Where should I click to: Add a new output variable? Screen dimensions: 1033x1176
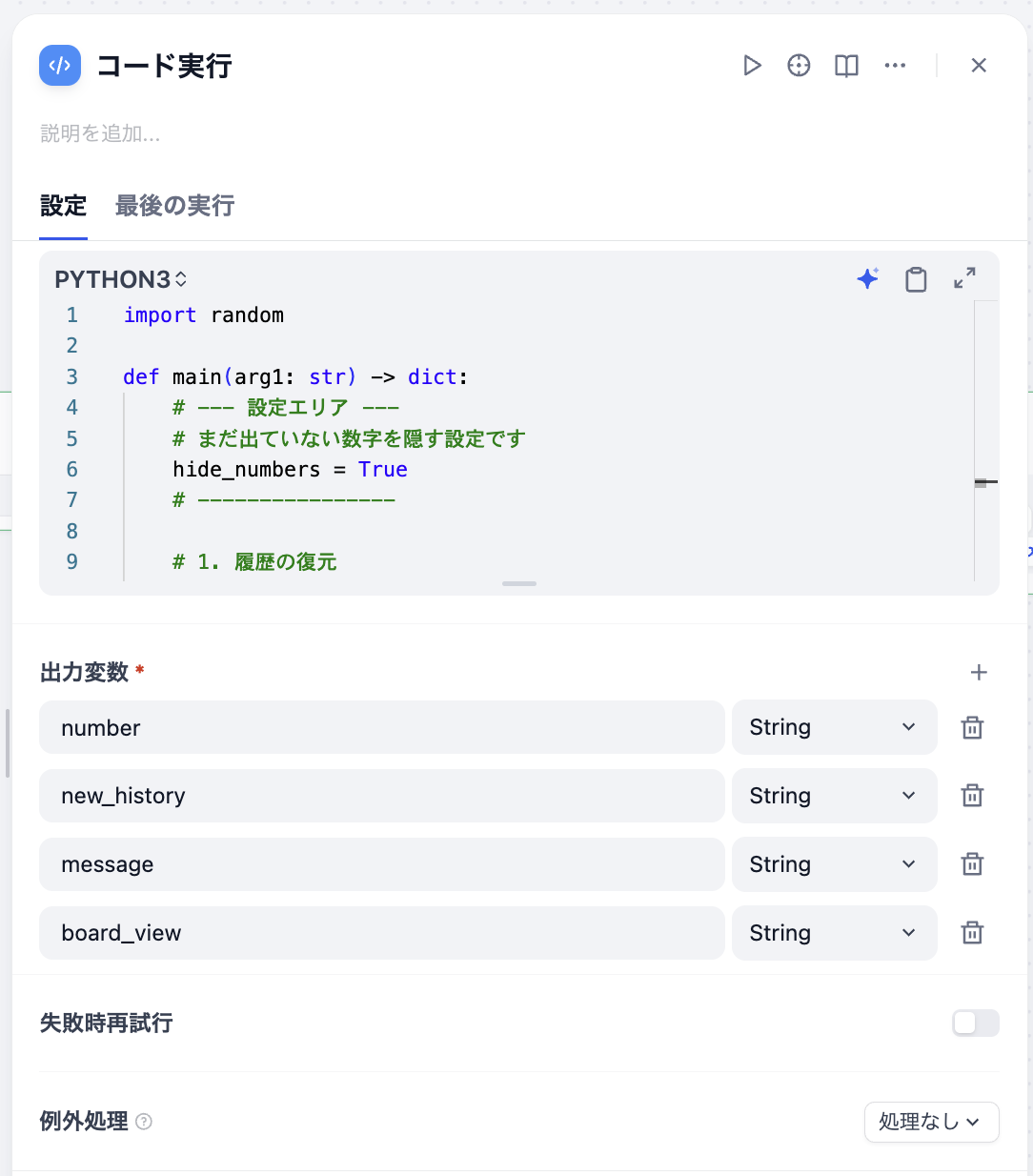coord(979,673)
